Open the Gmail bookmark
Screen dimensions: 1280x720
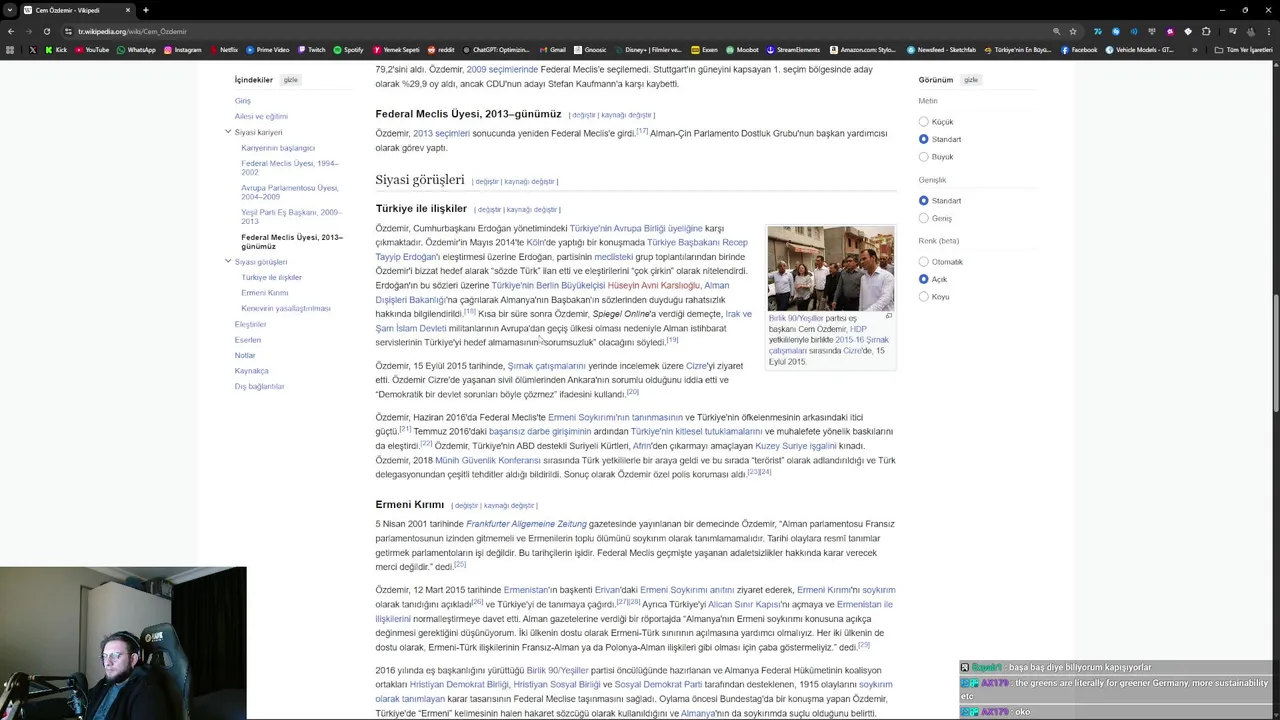[553, 49]
